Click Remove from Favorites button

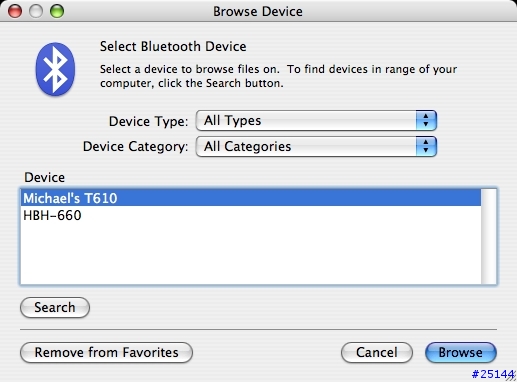point(106,352)
